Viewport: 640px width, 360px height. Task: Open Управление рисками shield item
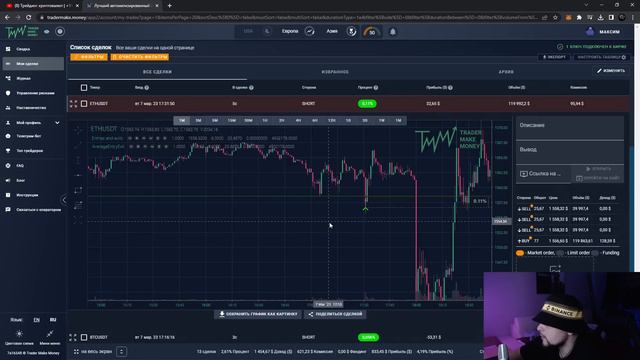click(33, 93)
